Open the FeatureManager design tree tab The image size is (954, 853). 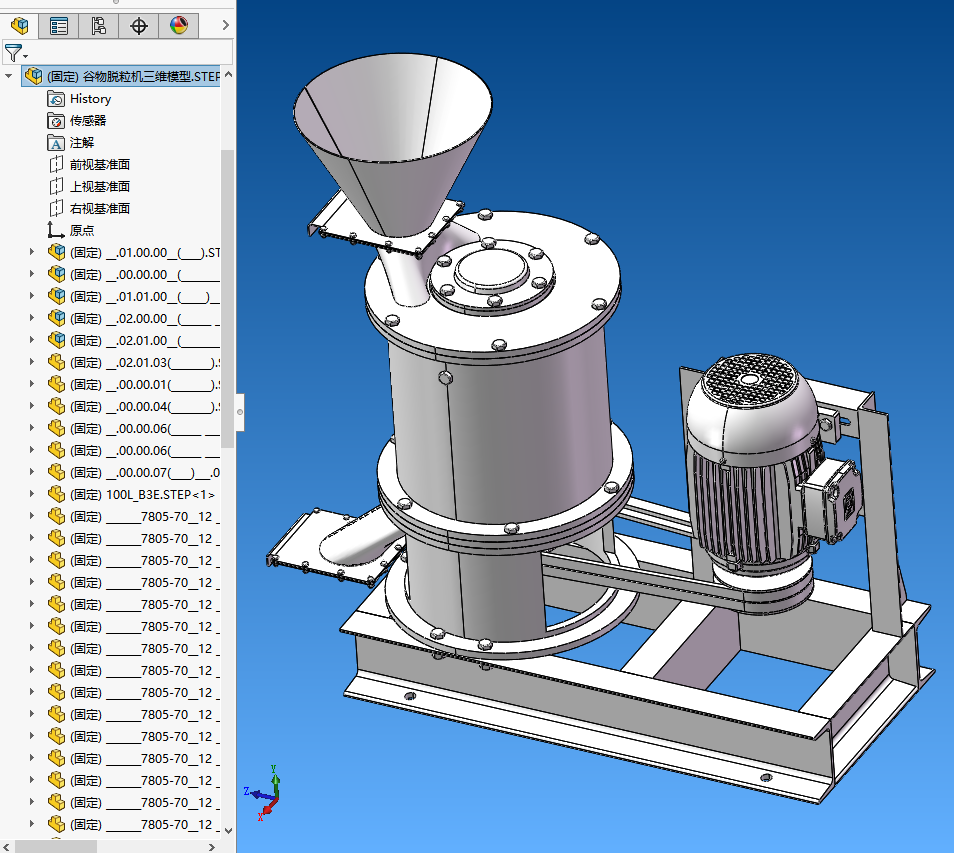pyautogui.click(x=19, y=26)
